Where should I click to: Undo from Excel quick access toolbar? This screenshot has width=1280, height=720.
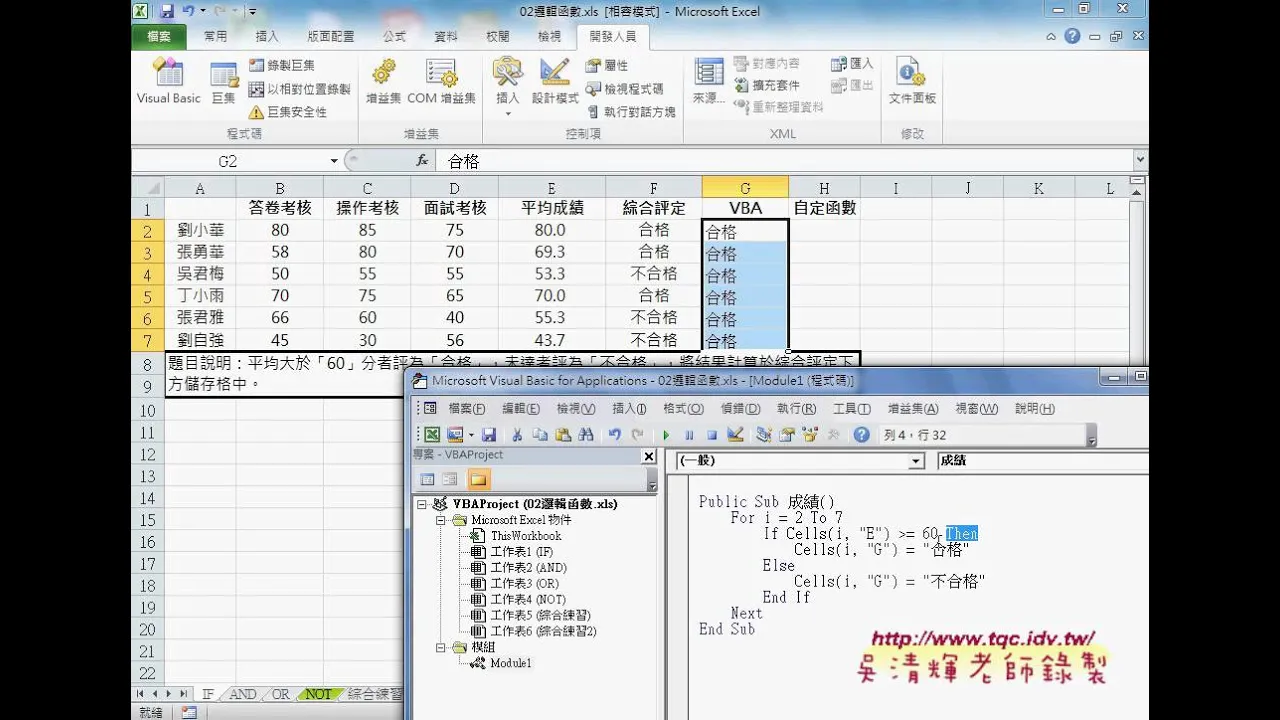pos(186,11)
